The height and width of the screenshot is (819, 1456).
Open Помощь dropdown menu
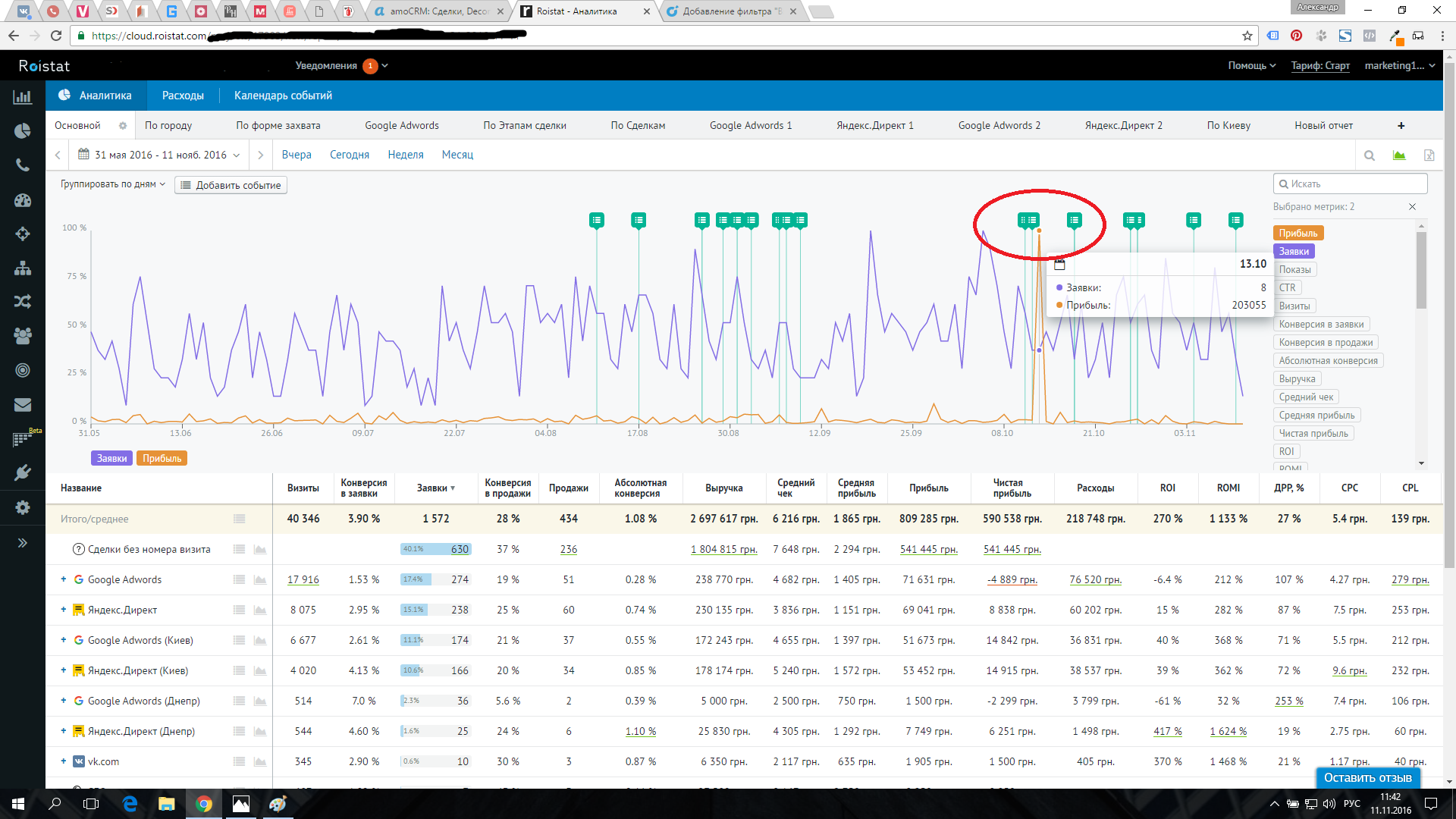tap(1251, 66)
